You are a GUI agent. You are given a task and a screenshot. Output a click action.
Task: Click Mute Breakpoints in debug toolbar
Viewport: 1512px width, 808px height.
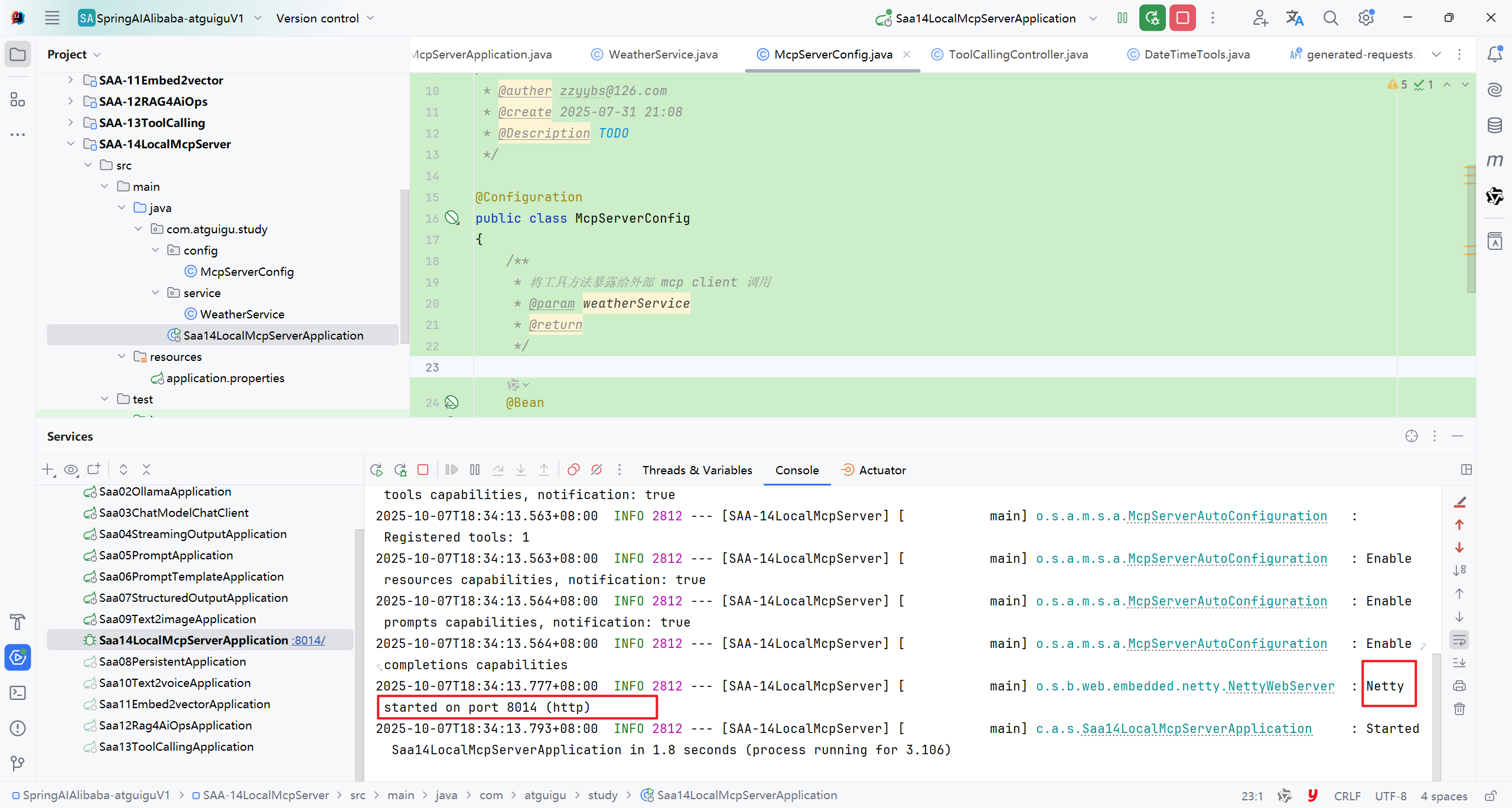597,470
